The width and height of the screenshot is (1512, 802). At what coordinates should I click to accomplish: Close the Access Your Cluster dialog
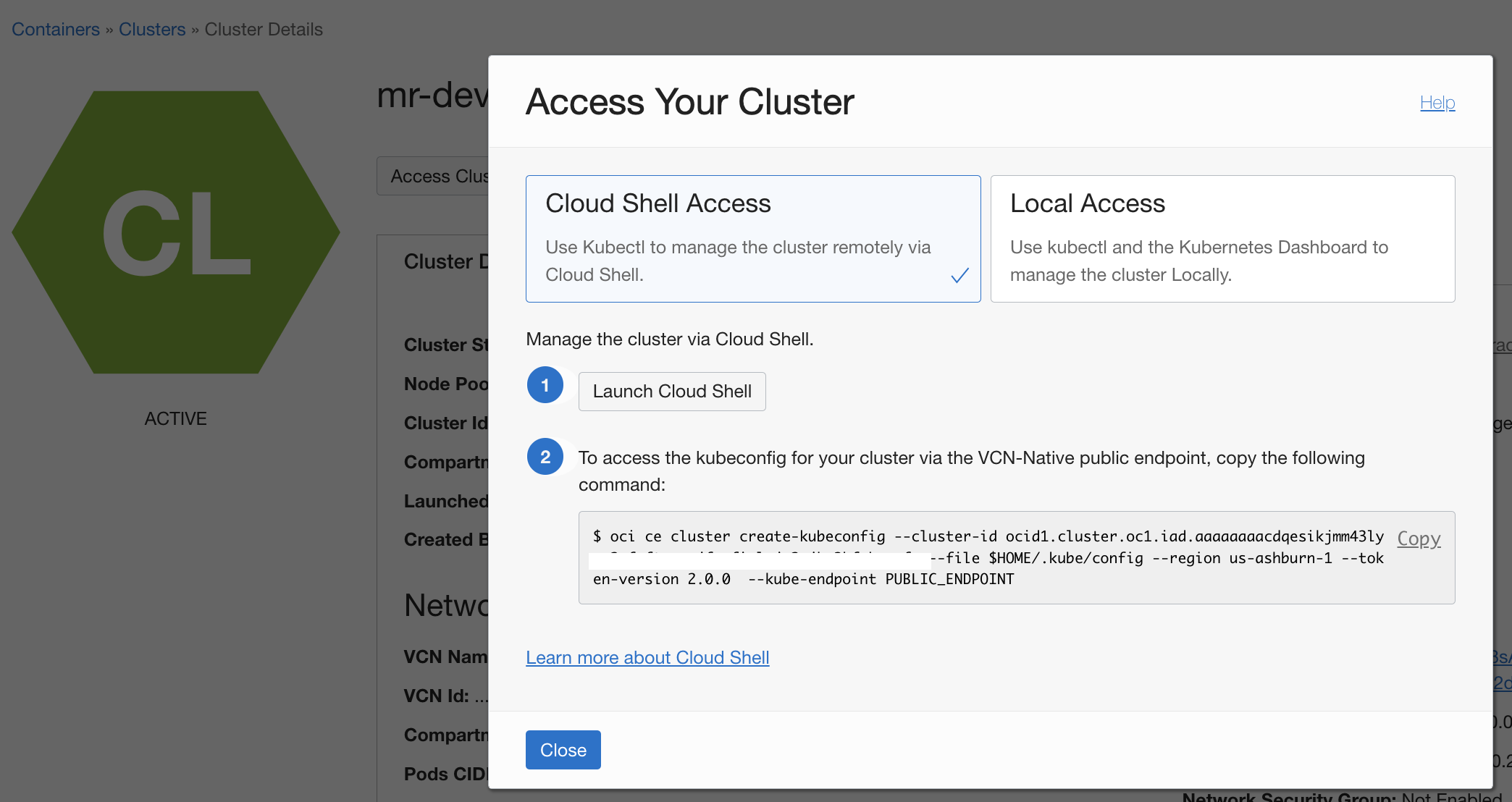click(563, 750)
